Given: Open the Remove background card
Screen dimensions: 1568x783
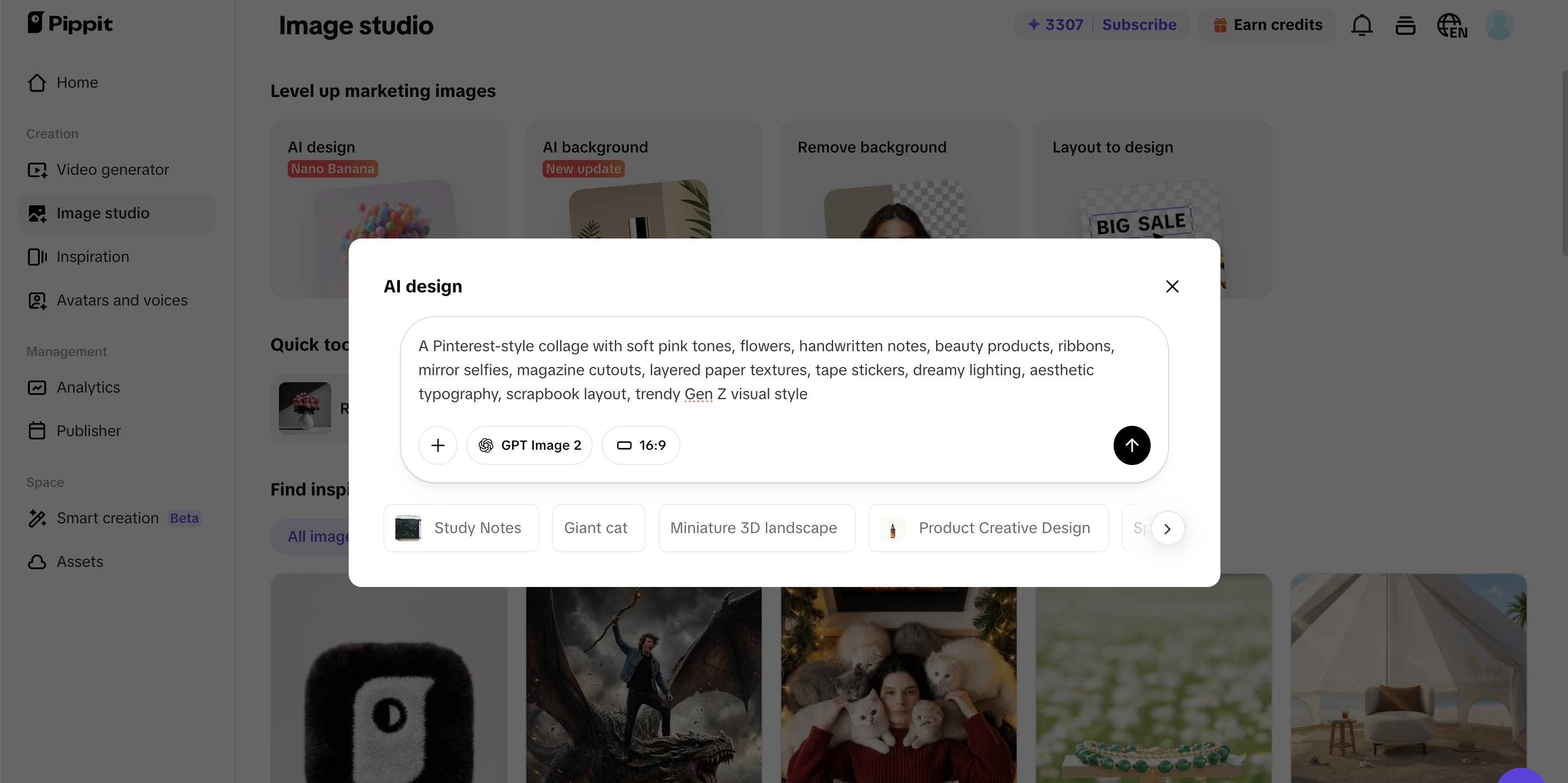Looking at the screenshot, I should pos(898,180).
